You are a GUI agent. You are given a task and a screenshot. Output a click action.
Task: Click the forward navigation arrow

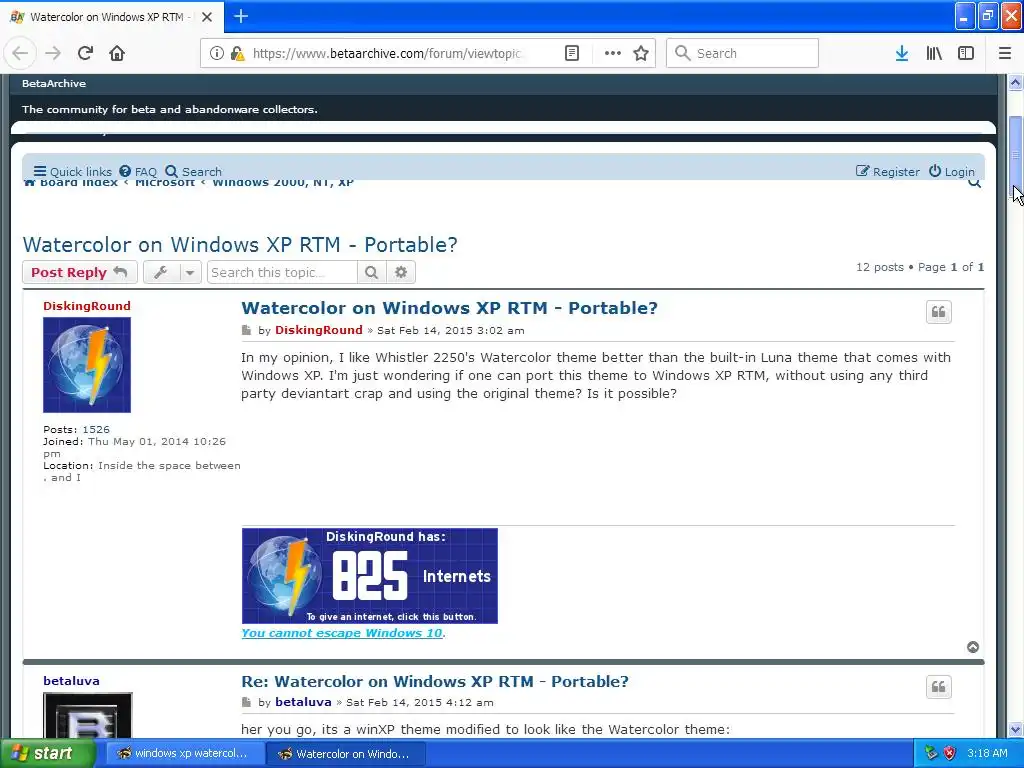pos(53,53)
